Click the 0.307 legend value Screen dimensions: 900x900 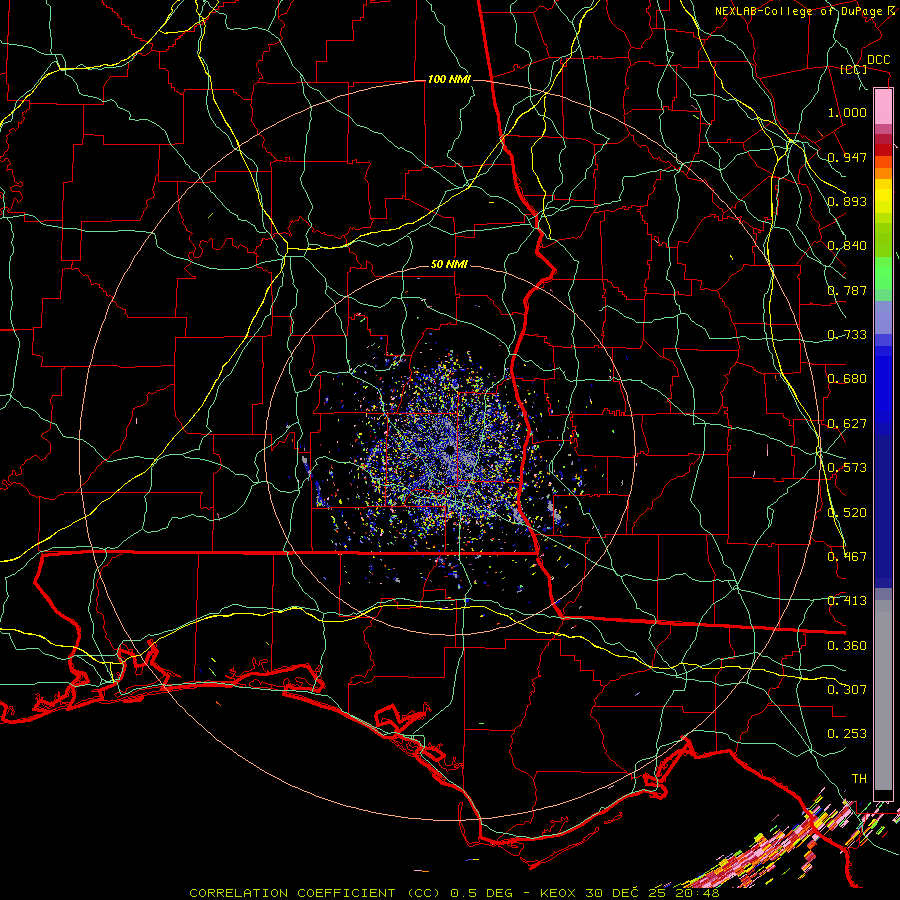847,689
